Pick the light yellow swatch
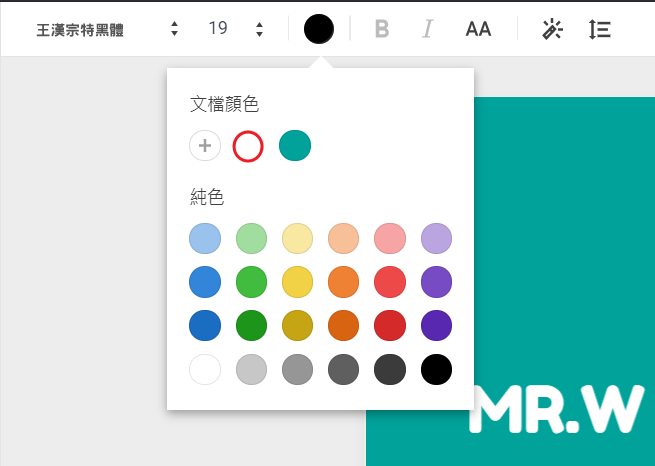Image resolution: width=655 pixels, height=466 pixels. (x=297, y=238)
